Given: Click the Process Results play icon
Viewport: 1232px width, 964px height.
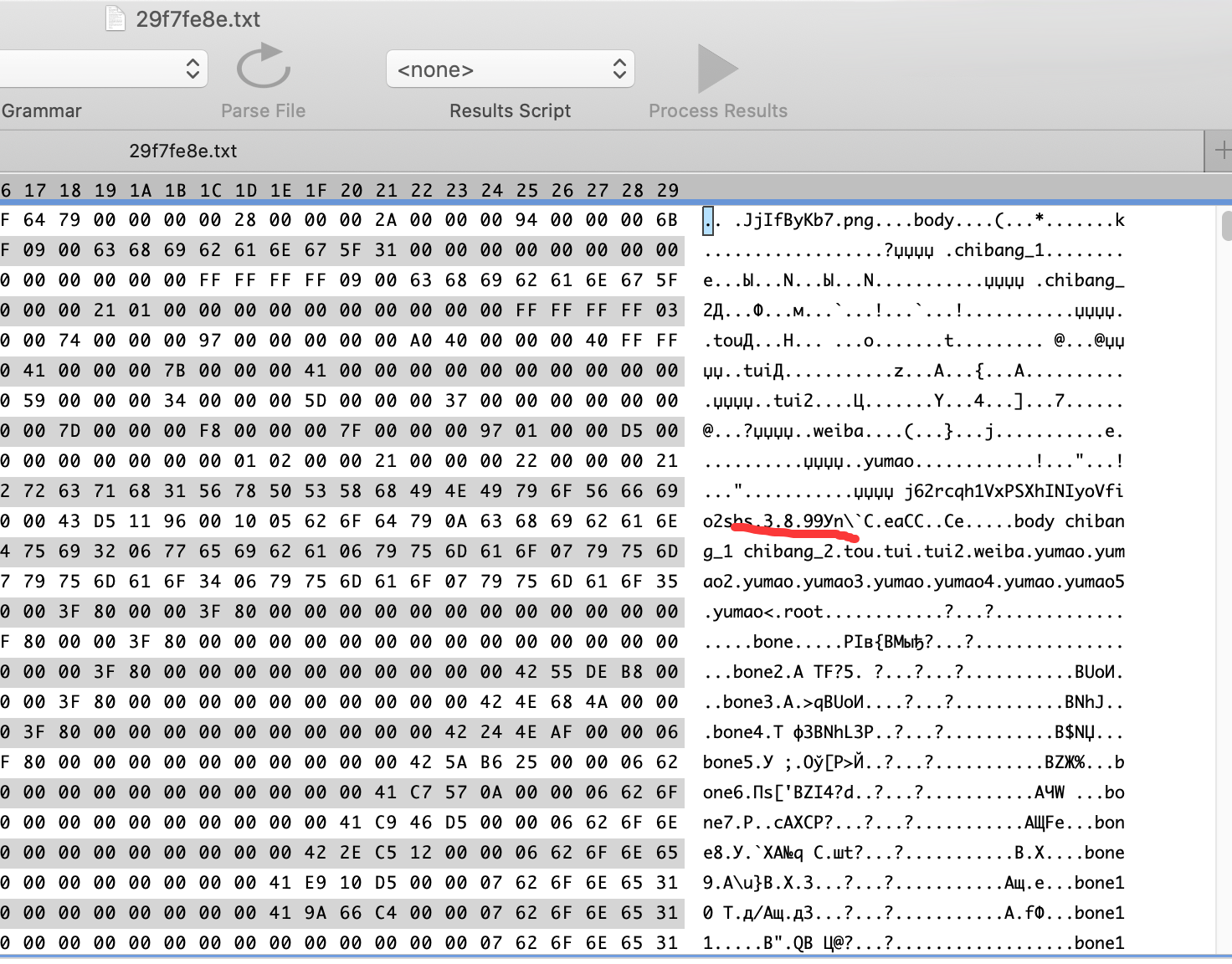Looking at the screenshot, I should coord(717,69).
